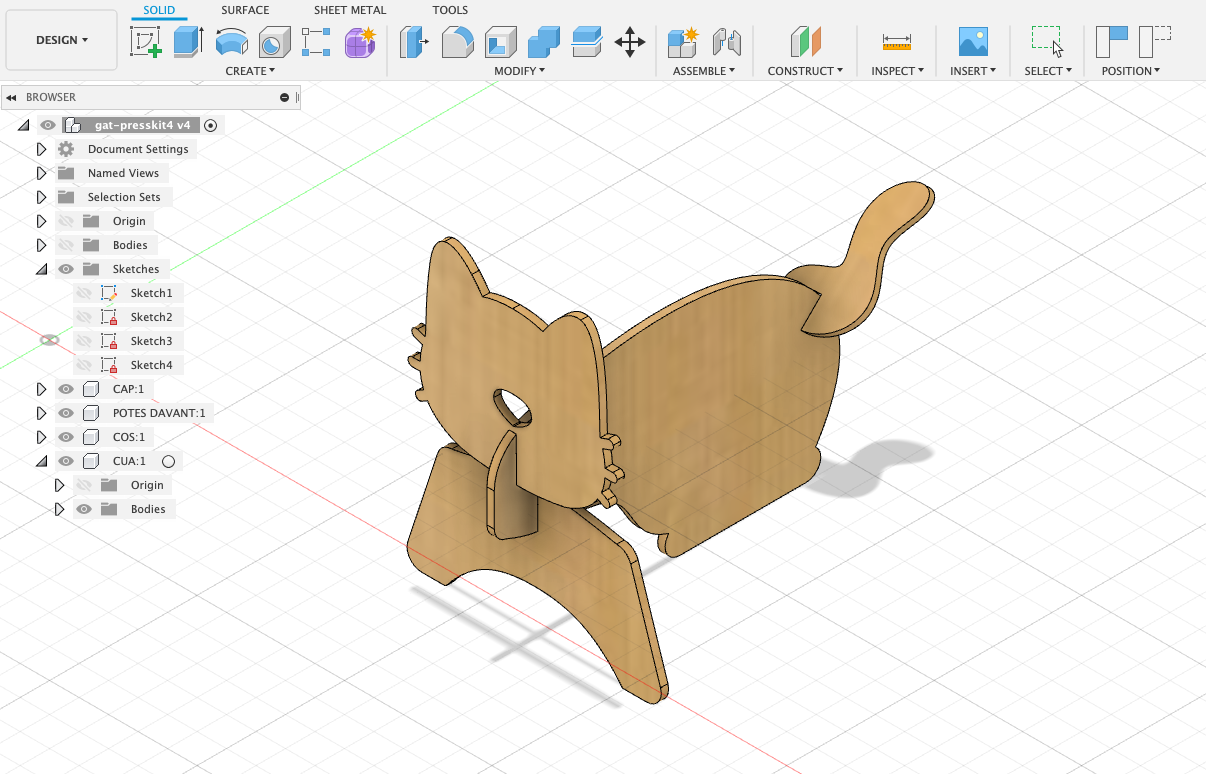Open the Modify dropdown menu

tap(517, 70)
